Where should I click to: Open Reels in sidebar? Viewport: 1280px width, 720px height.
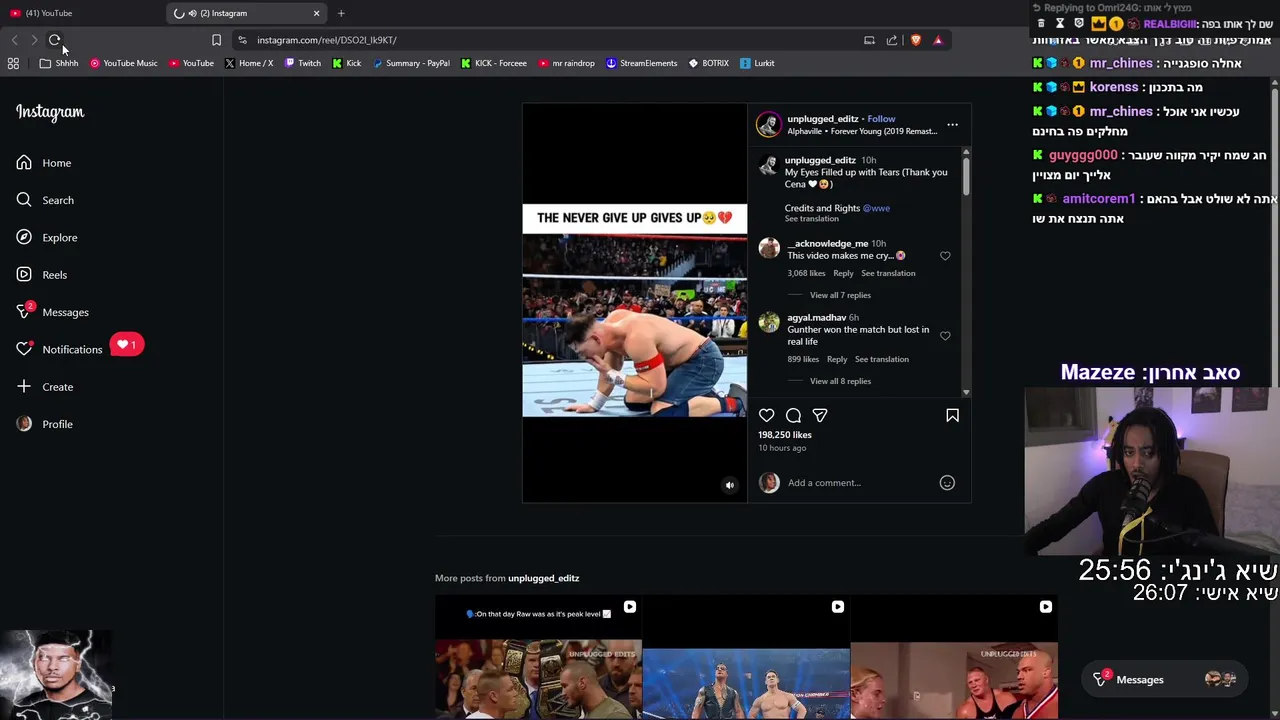42,275
